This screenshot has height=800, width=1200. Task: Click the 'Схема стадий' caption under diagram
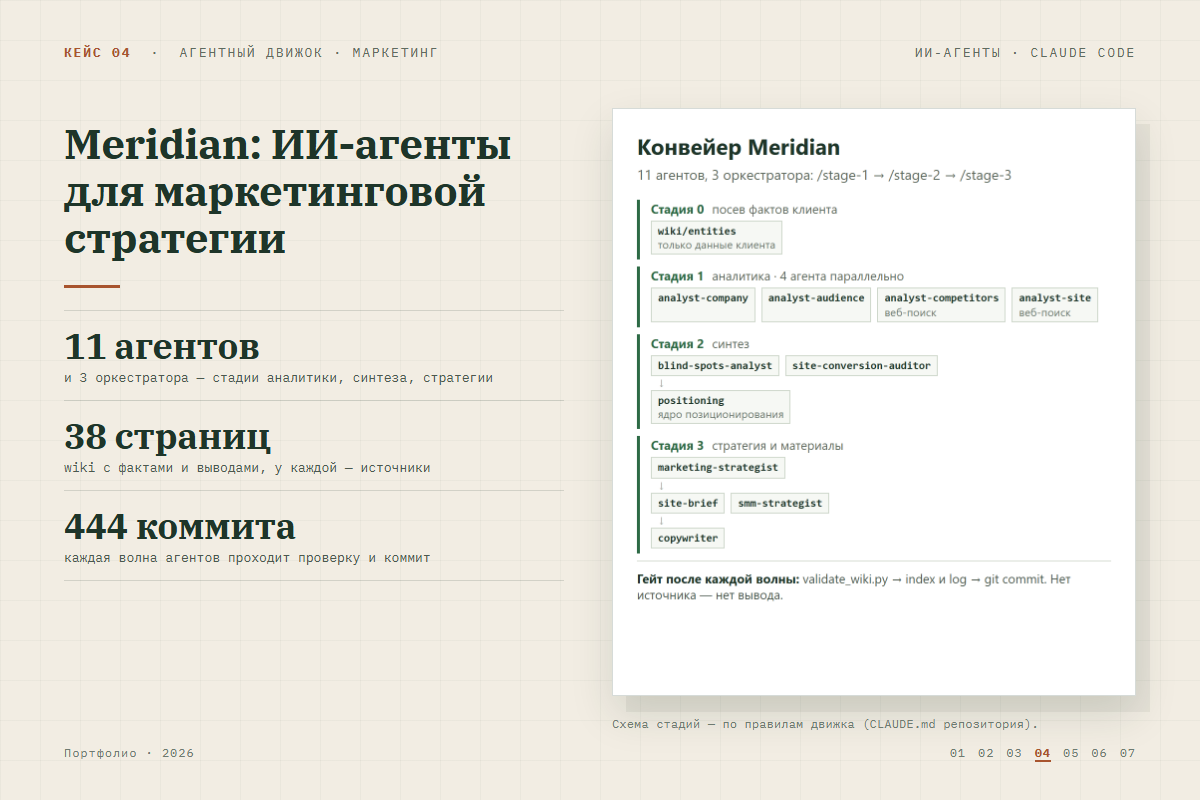click(x=825, y=724)
